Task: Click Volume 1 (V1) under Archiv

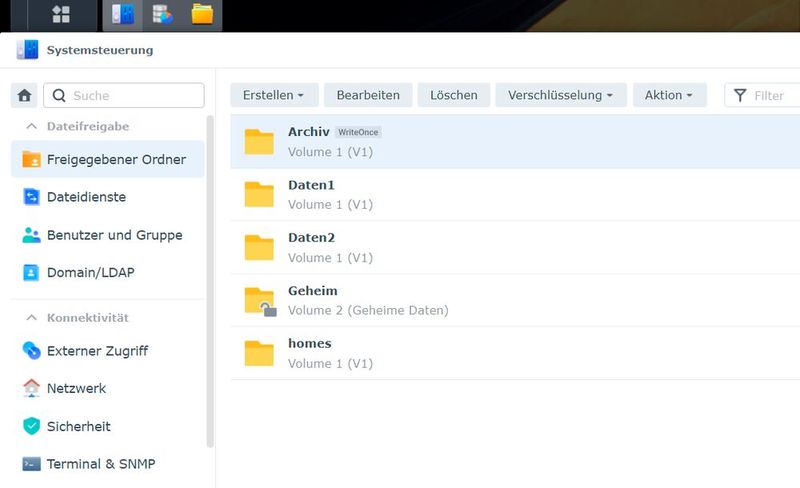Action: coord(331,152)
